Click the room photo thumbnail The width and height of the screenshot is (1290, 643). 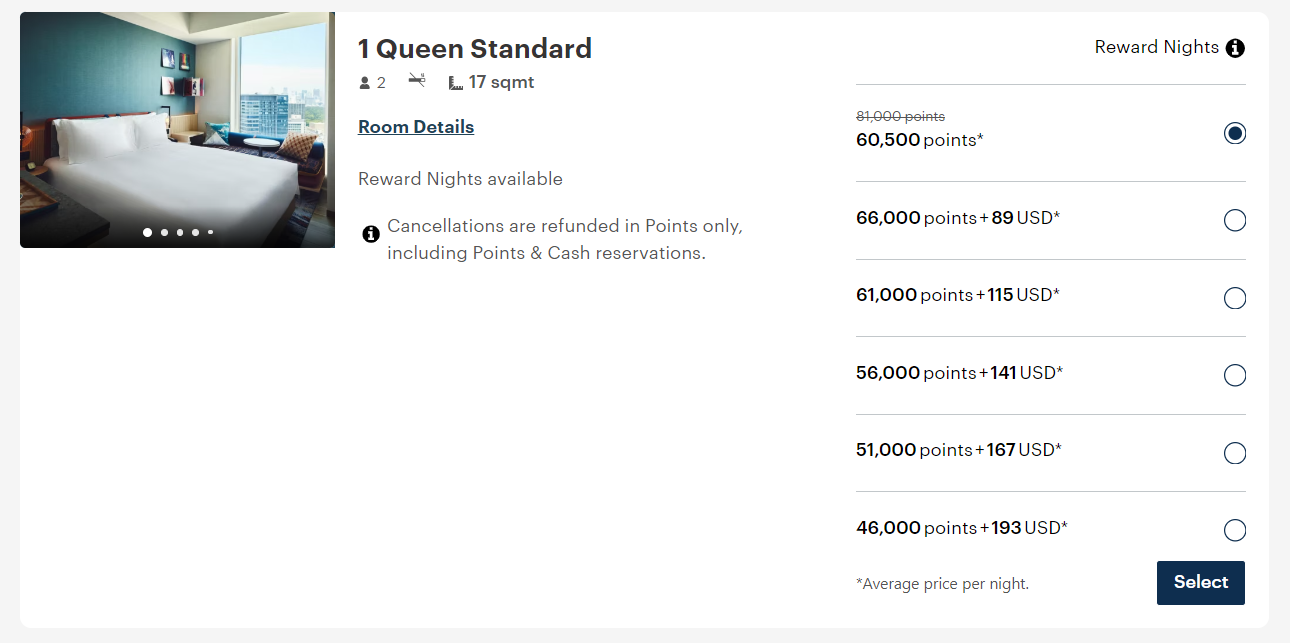point(176,129)
